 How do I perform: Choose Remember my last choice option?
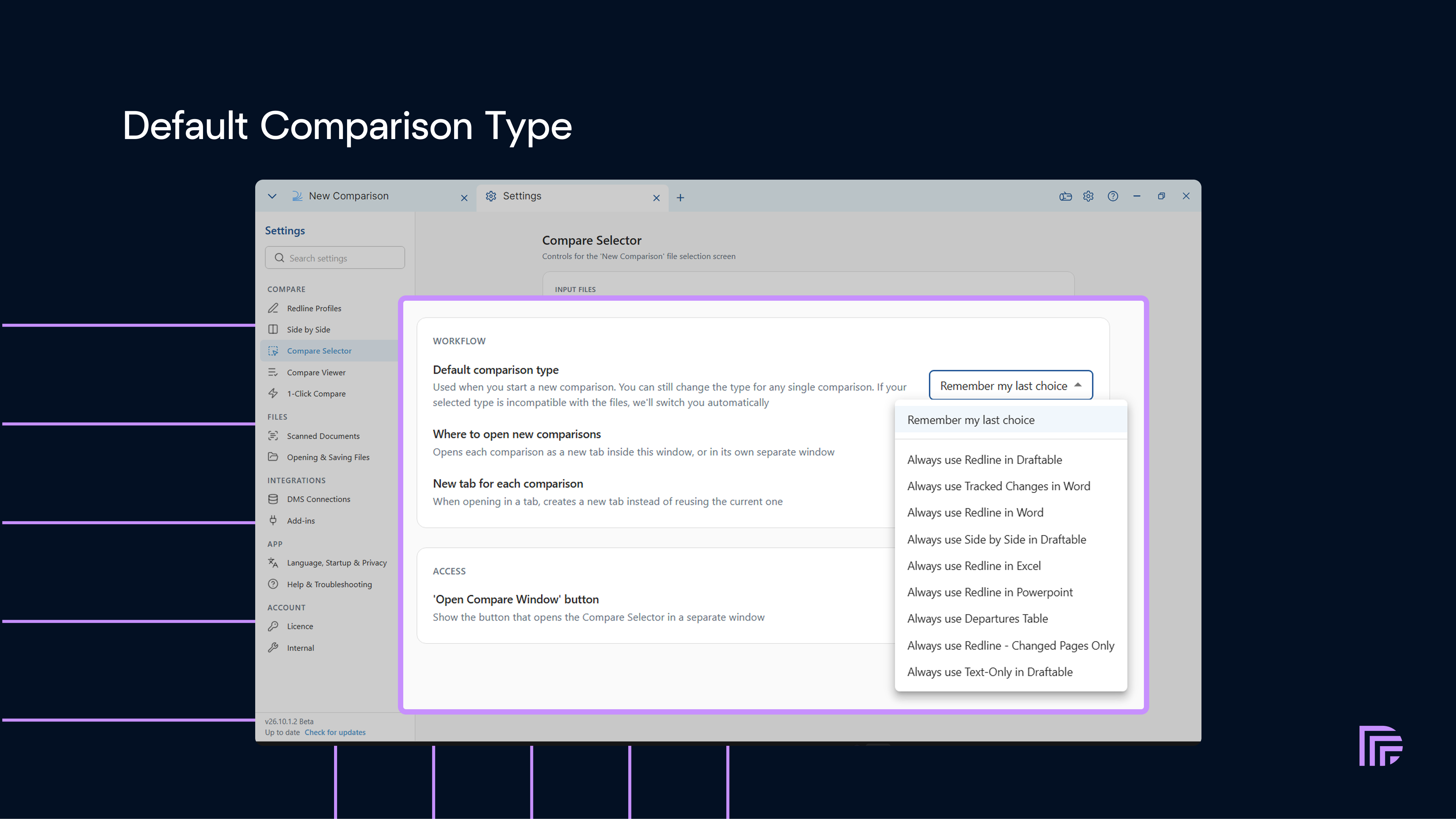(1010, 420)
